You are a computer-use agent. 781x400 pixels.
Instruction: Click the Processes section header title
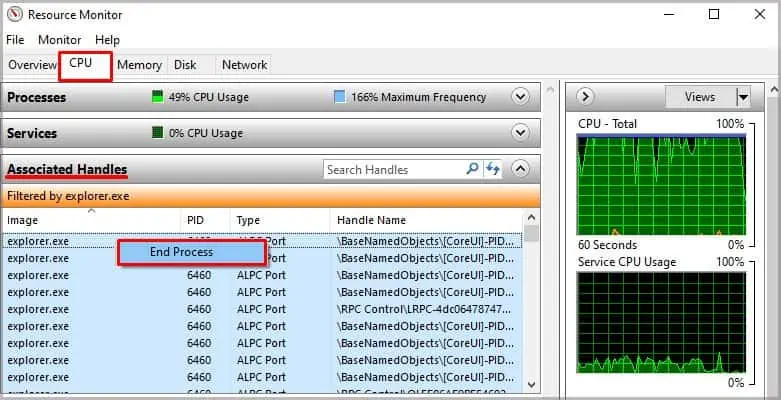point(36,97)
